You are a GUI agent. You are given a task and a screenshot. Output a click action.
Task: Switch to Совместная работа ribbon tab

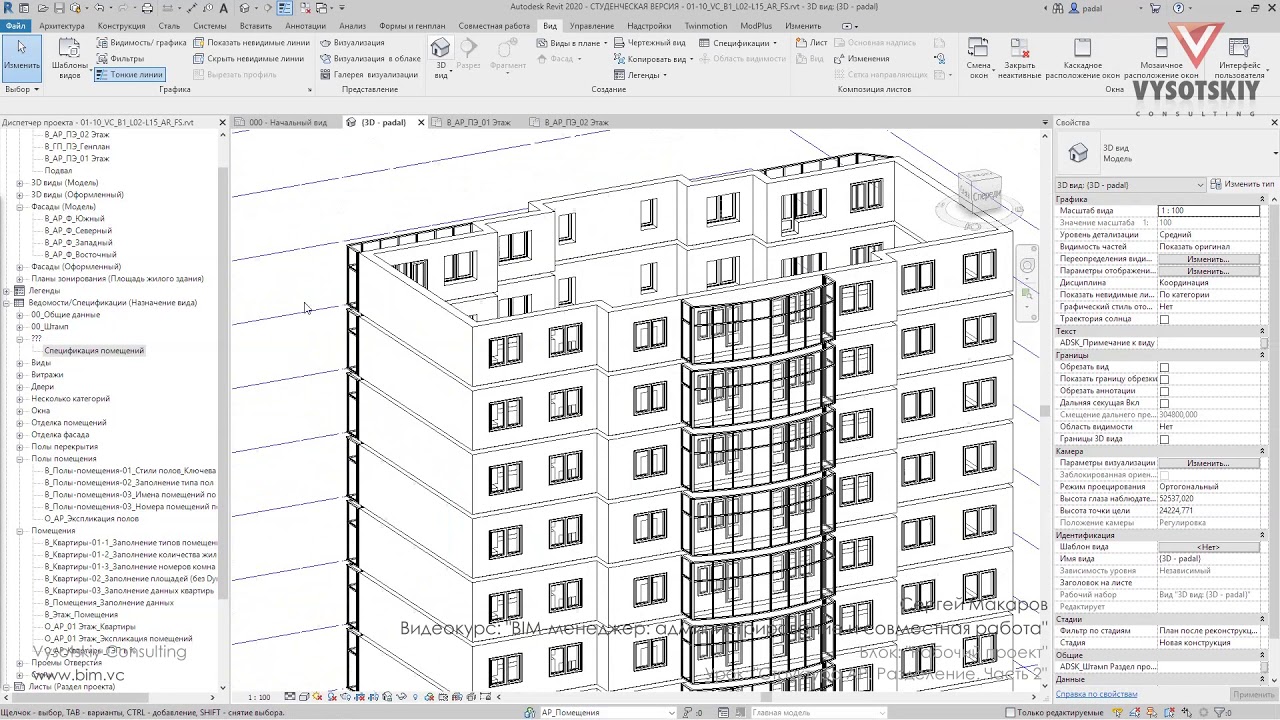click(494, 25)
